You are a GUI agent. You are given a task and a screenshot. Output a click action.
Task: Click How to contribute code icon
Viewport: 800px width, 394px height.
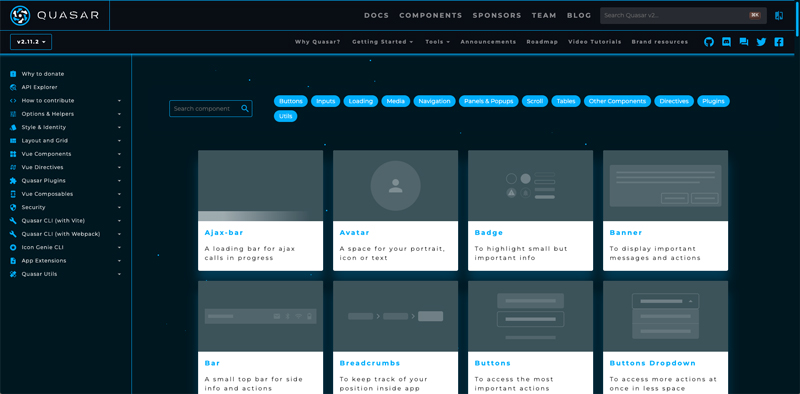13,101
